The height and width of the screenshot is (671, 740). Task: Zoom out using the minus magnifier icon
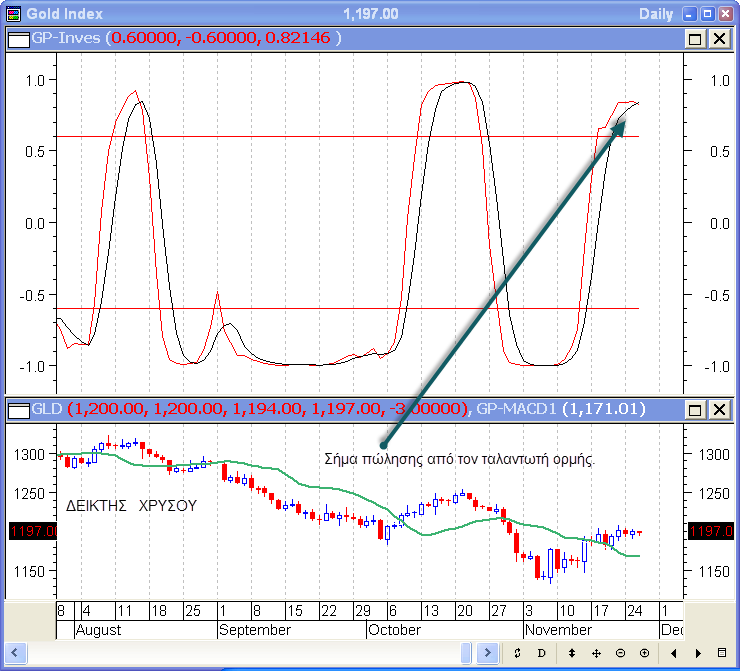pyautogui.click(x=620, y=652)
